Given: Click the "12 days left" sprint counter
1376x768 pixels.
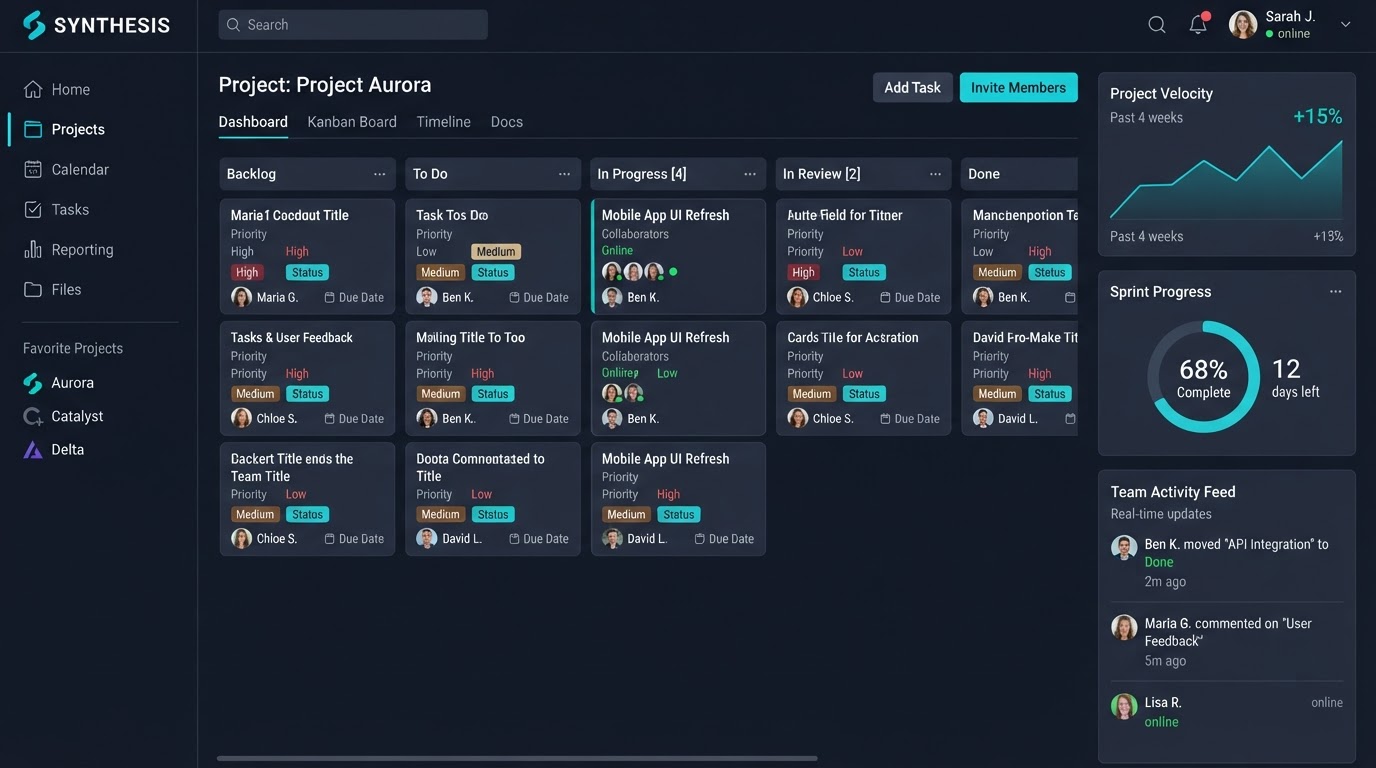Looking at the screenshot, I should click(1295, 378).
